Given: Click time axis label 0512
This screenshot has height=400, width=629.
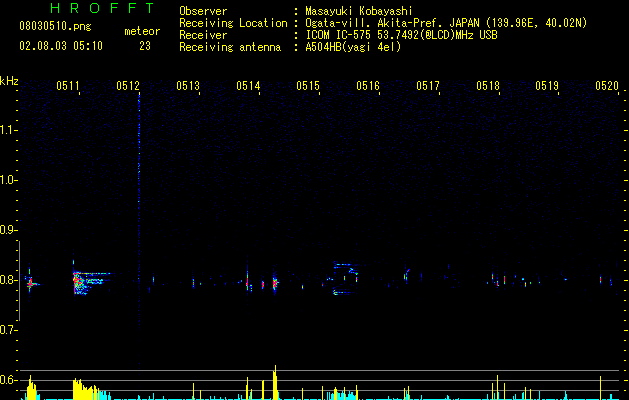Looking at the screenshot, I should (x=128, y=86).
